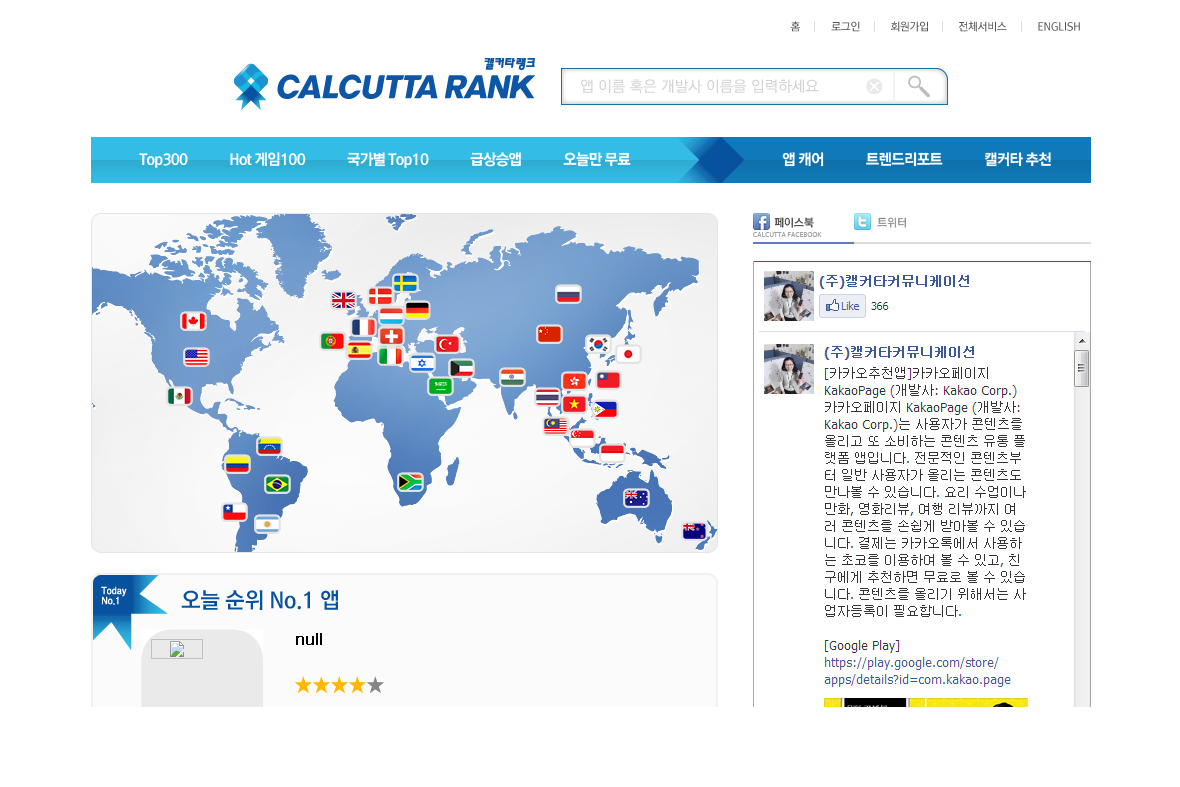Open the Top300 menu
The width and height of the screenshot is (1180, 787).
pyautogui.click(x=163, y=160)
